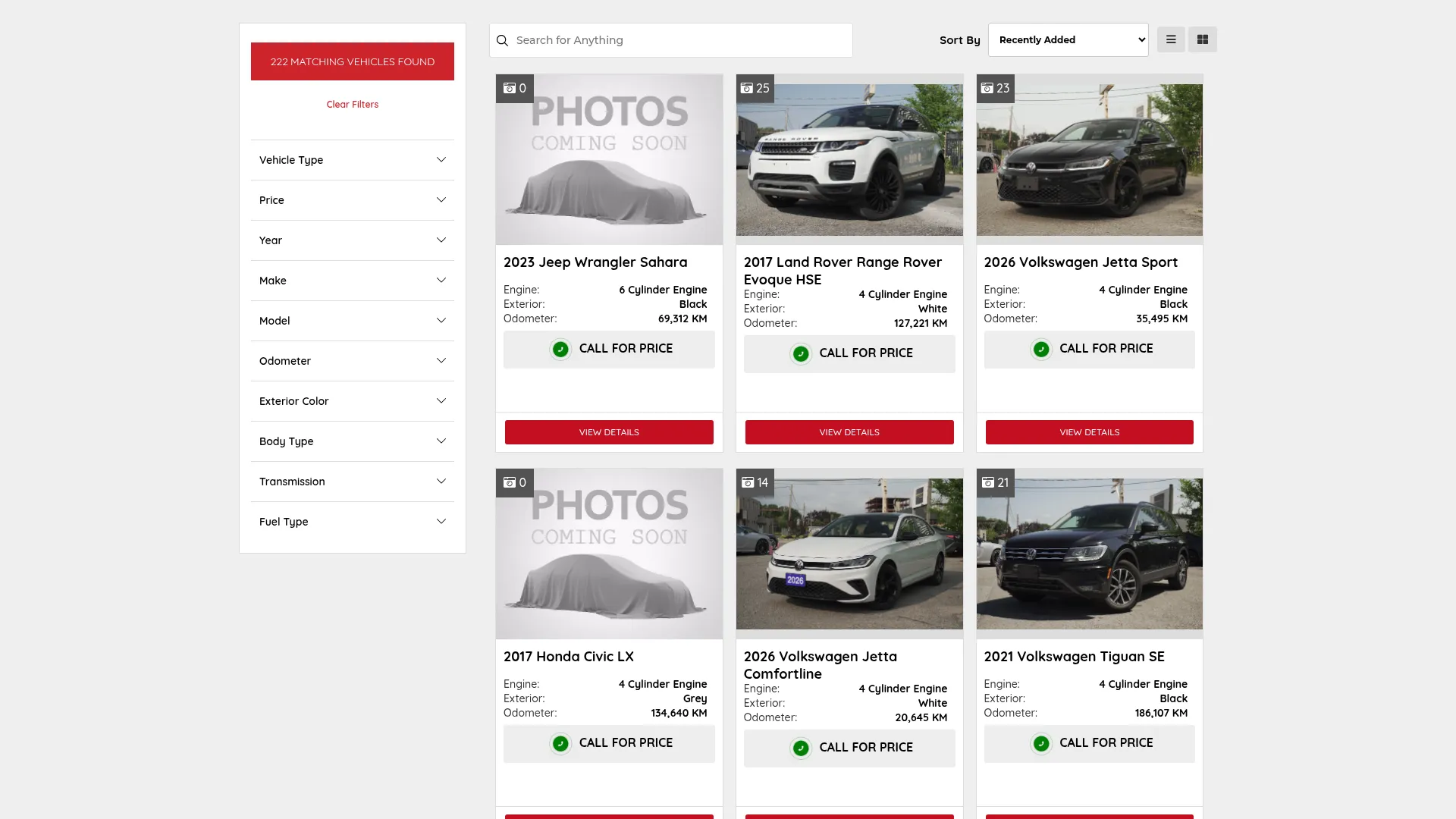The width and height of the screenshot is (1456, 819).
Task: Open Jeep Wrangler photos coming soon image
Action: pyautogui.click(x=609, y=159)
